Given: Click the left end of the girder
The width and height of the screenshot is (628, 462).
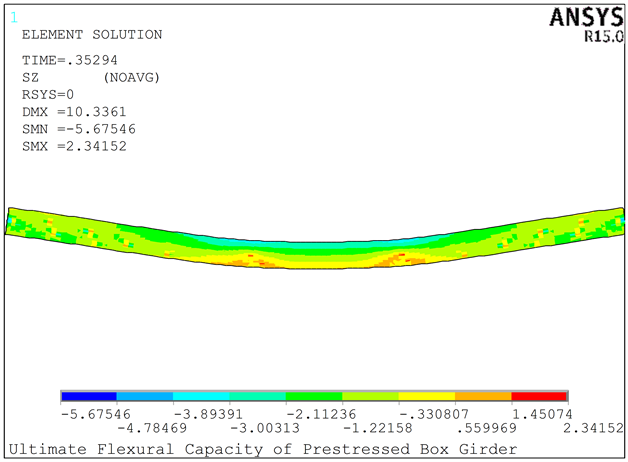Looking at the screenshot, I should (14, 221).
